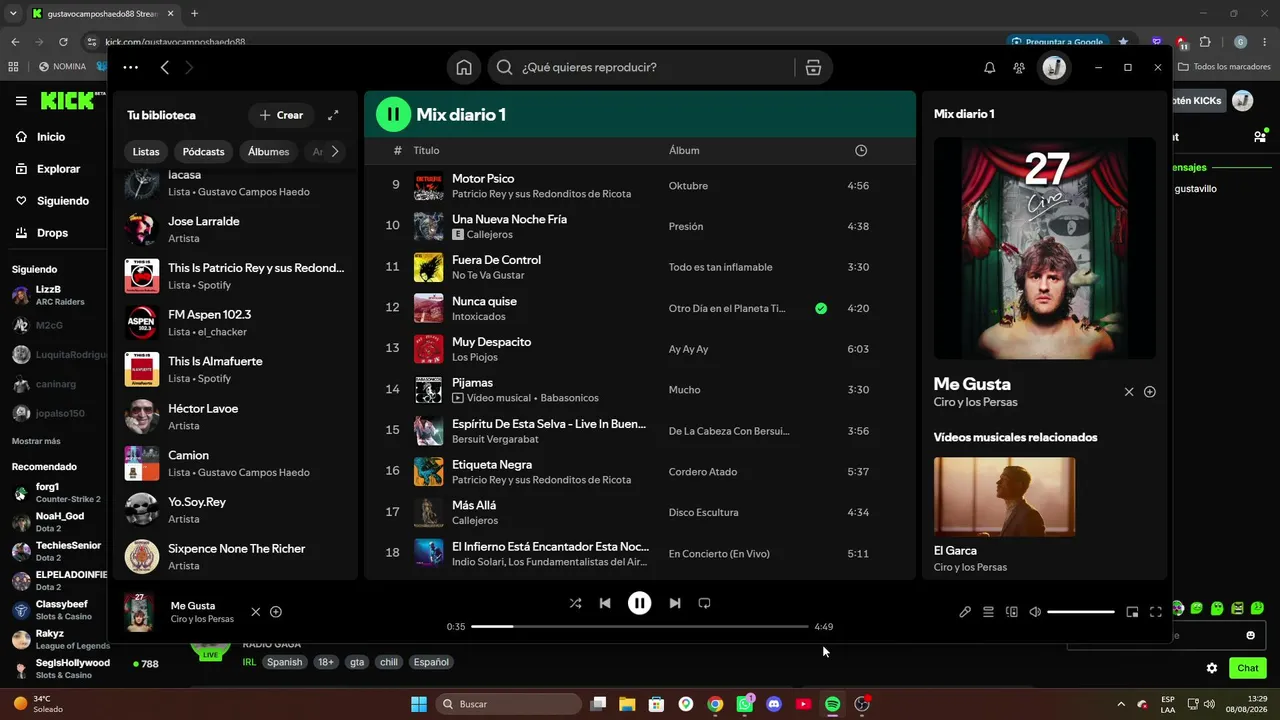Open the mini player icon

[x=1132, y=612]
